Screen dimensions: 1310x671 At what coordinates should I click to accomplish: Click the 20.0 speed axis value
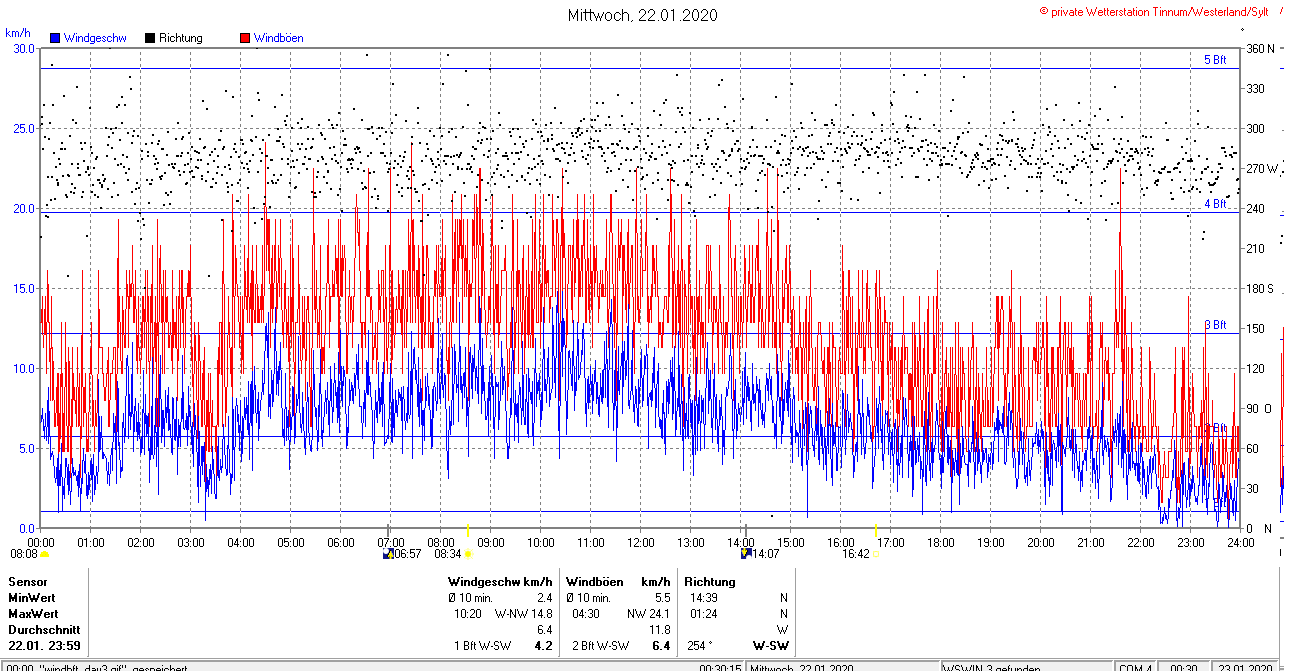tap(24, 208)
